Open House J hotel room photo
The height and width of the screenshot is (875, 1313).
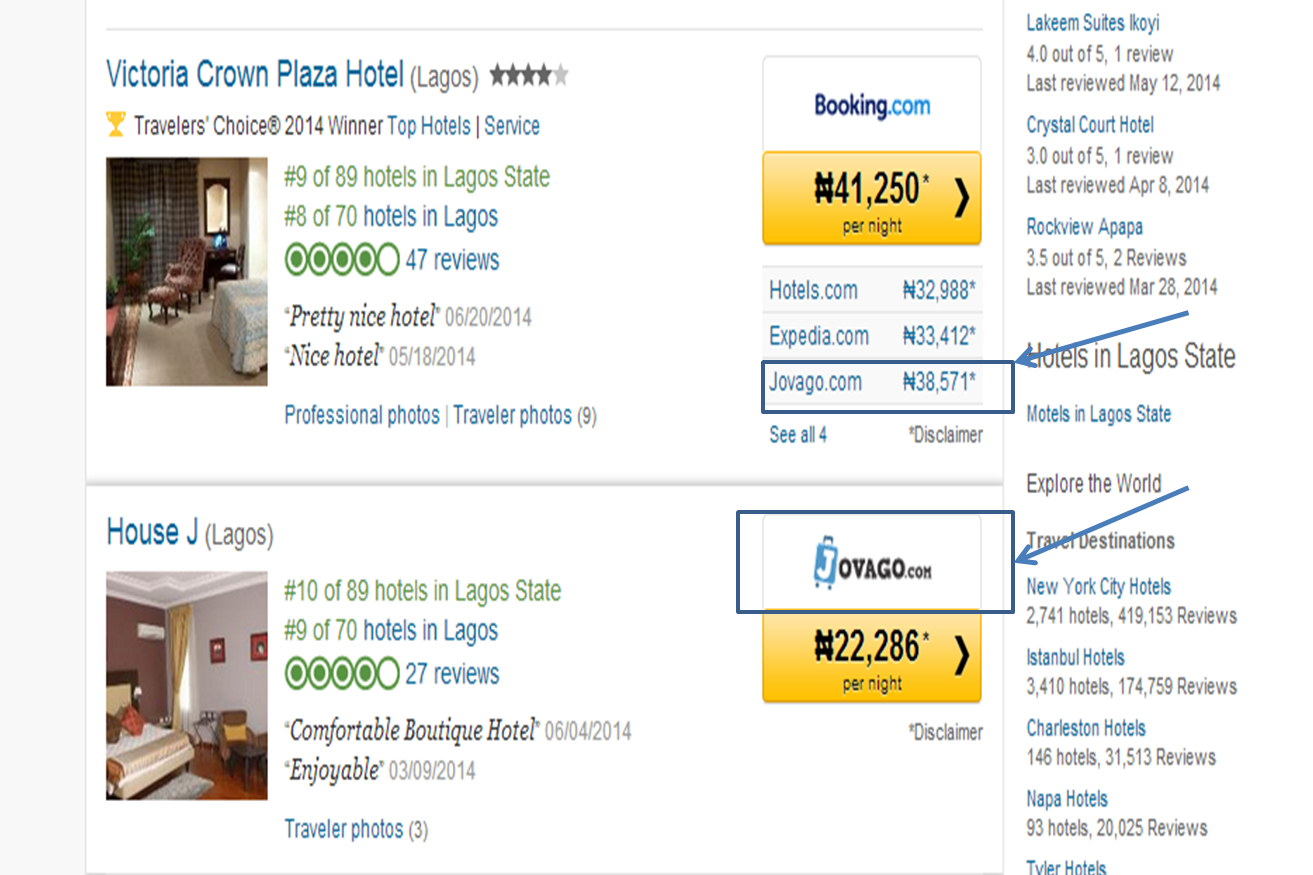[x=187, y=685]
